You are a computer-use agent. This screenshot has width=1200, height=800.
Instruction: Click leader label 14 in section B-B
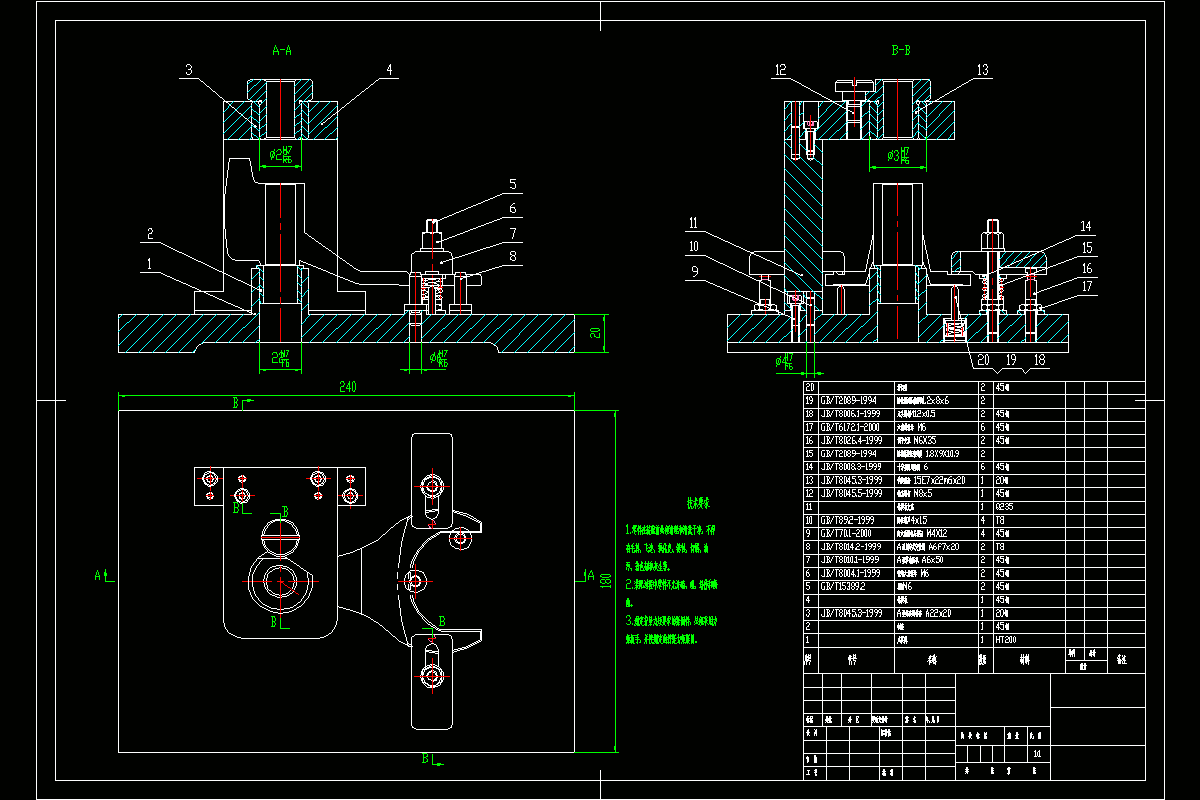pyautogui.click(x=1086, y=226)
